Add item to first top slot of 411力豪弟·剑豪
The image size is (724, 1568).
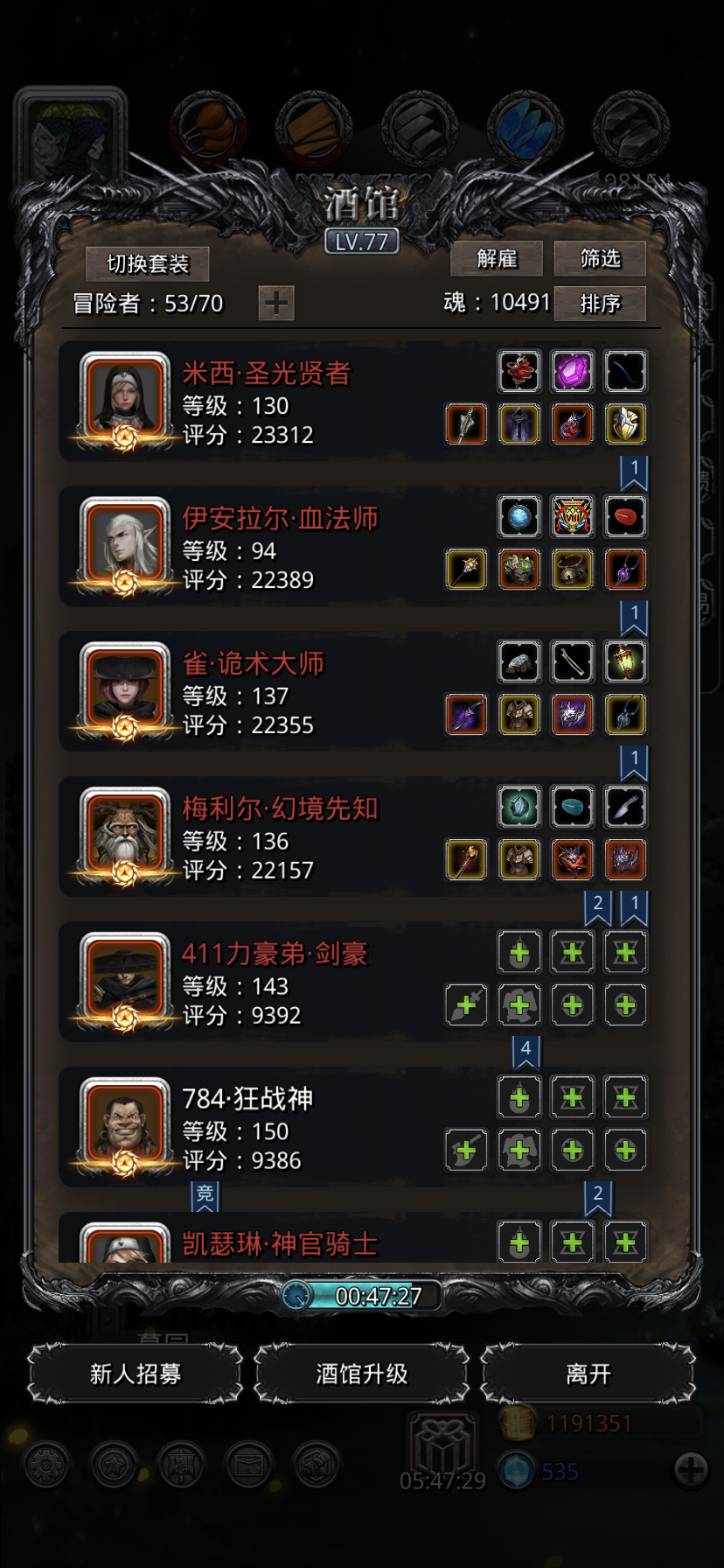point(519,952)
